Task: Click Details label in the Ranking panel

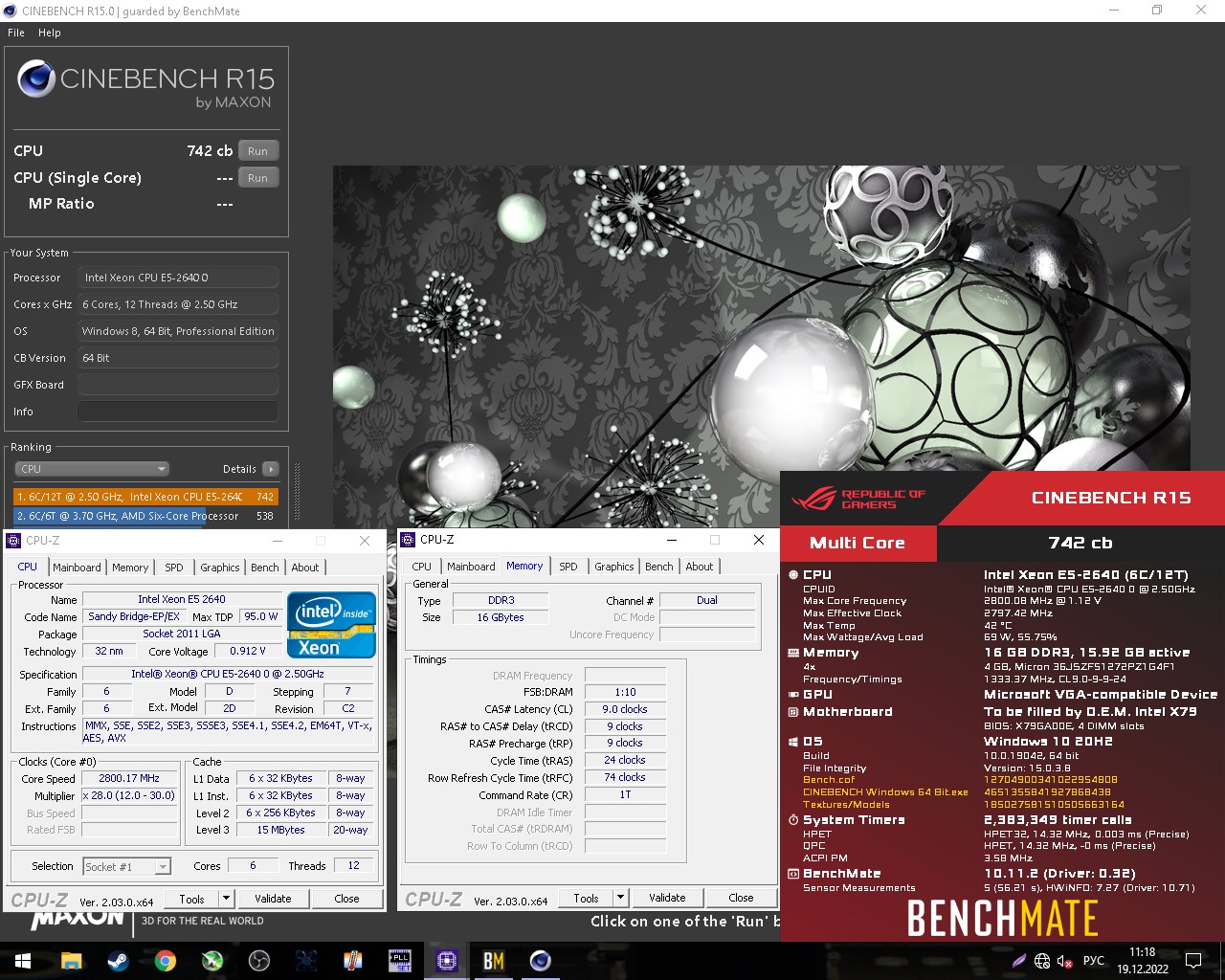Action: (x=239, y=469)
